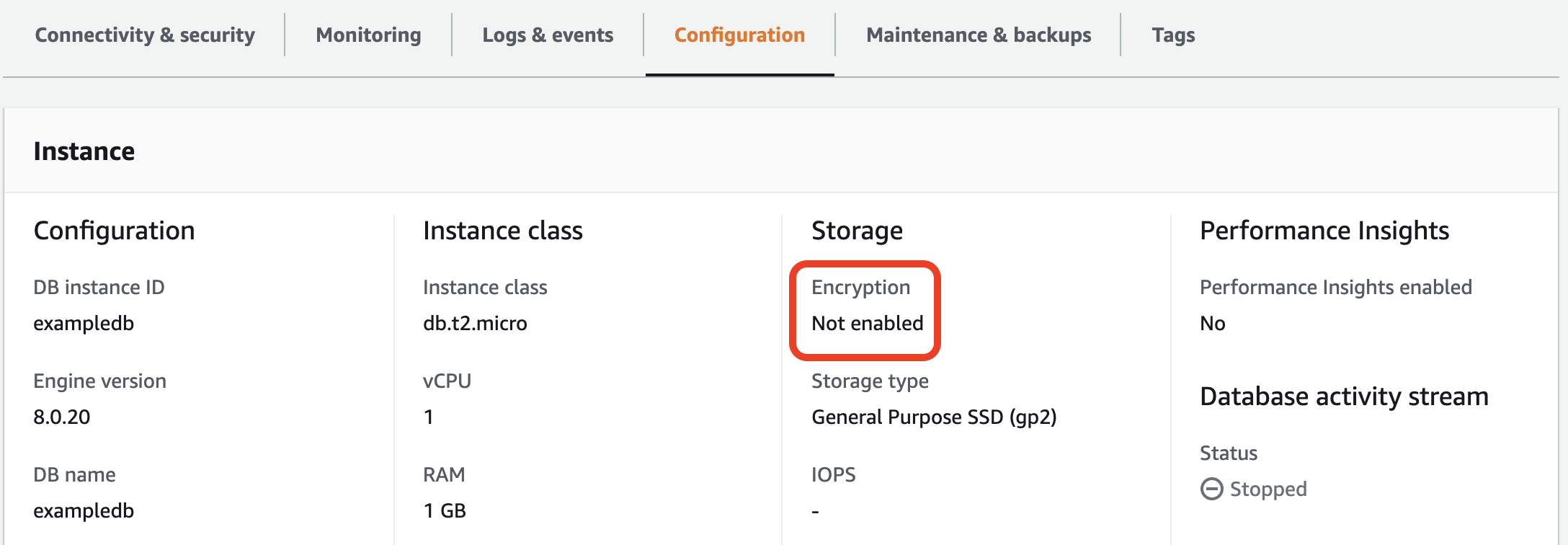Viewport: 1568px width, 545px height.
Task: Switch to the Maintenance & backups tab
Action: click(x=979, y=34)
